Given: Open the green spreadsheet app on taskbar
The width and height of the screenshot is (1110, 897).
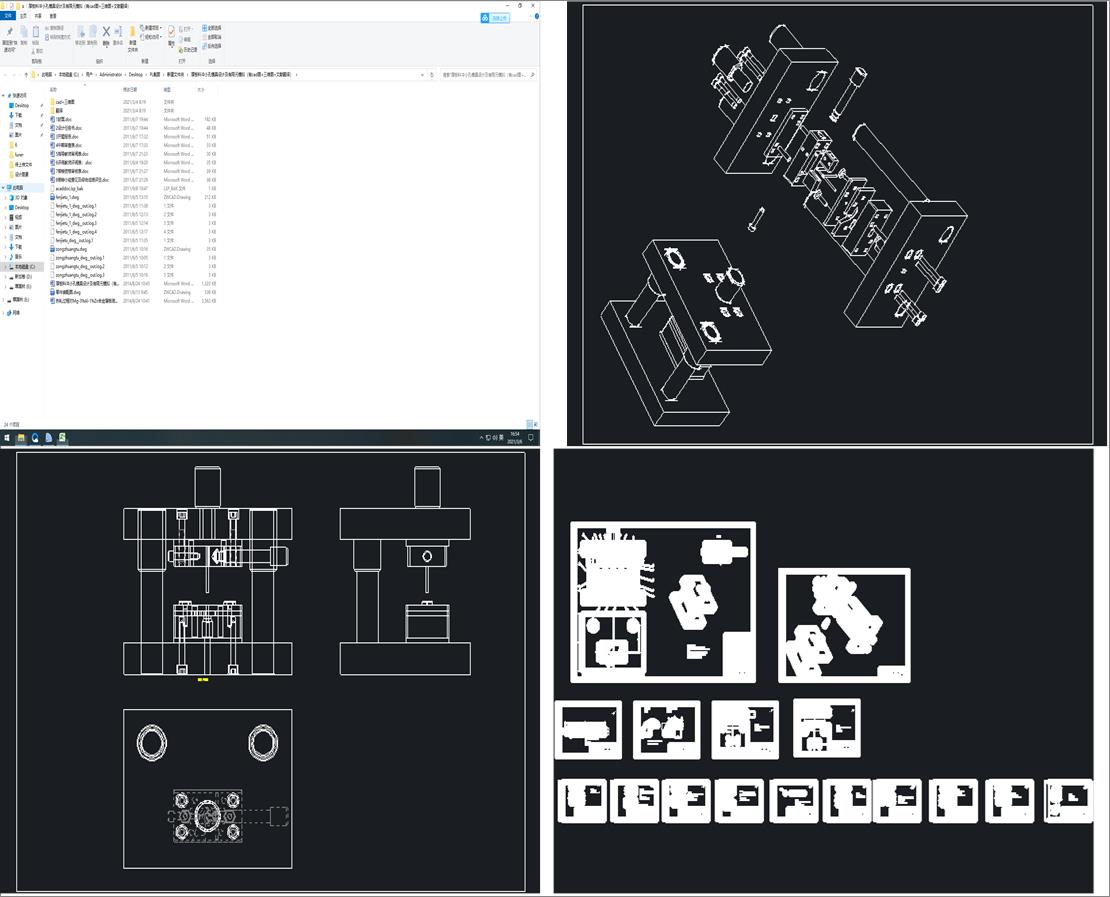Looking at the screenshot, I should (x=62, y=438).
